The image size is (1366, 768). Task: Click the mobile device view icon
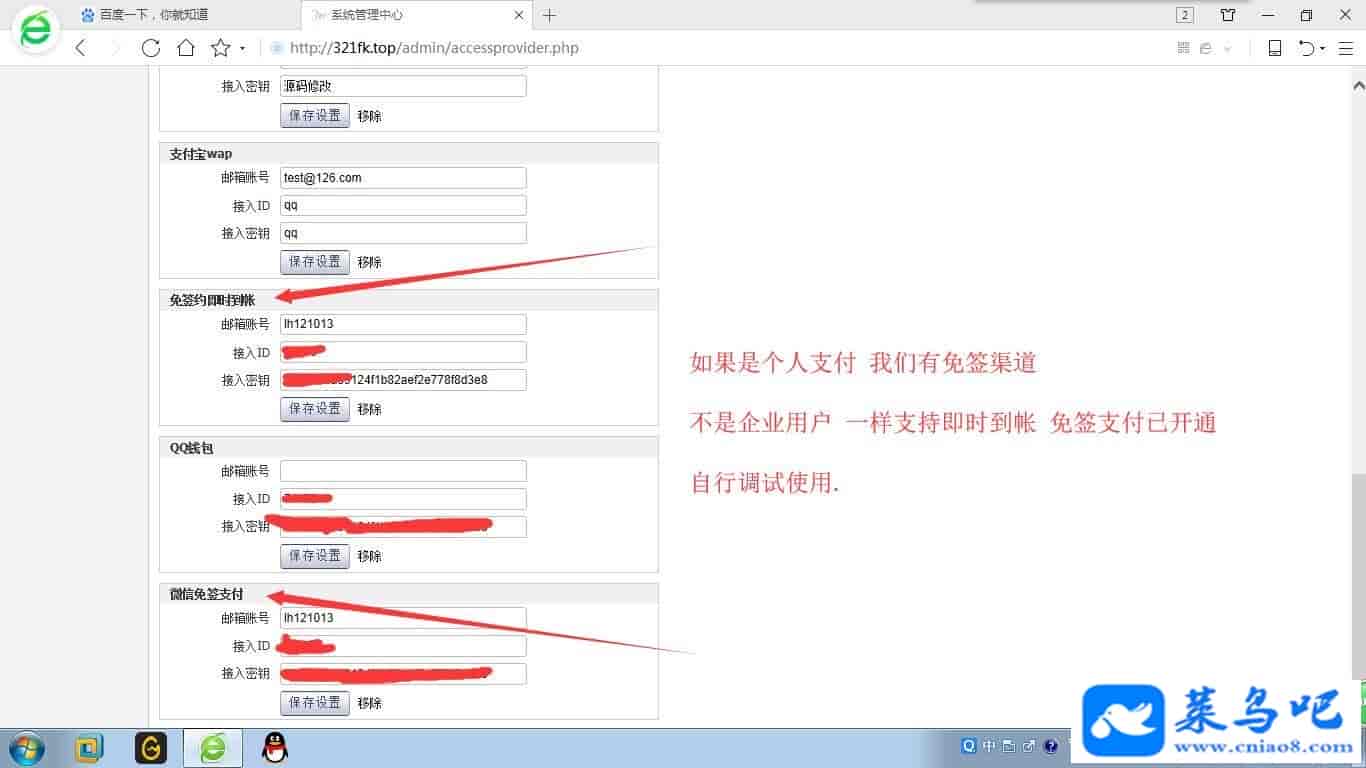1275,48
